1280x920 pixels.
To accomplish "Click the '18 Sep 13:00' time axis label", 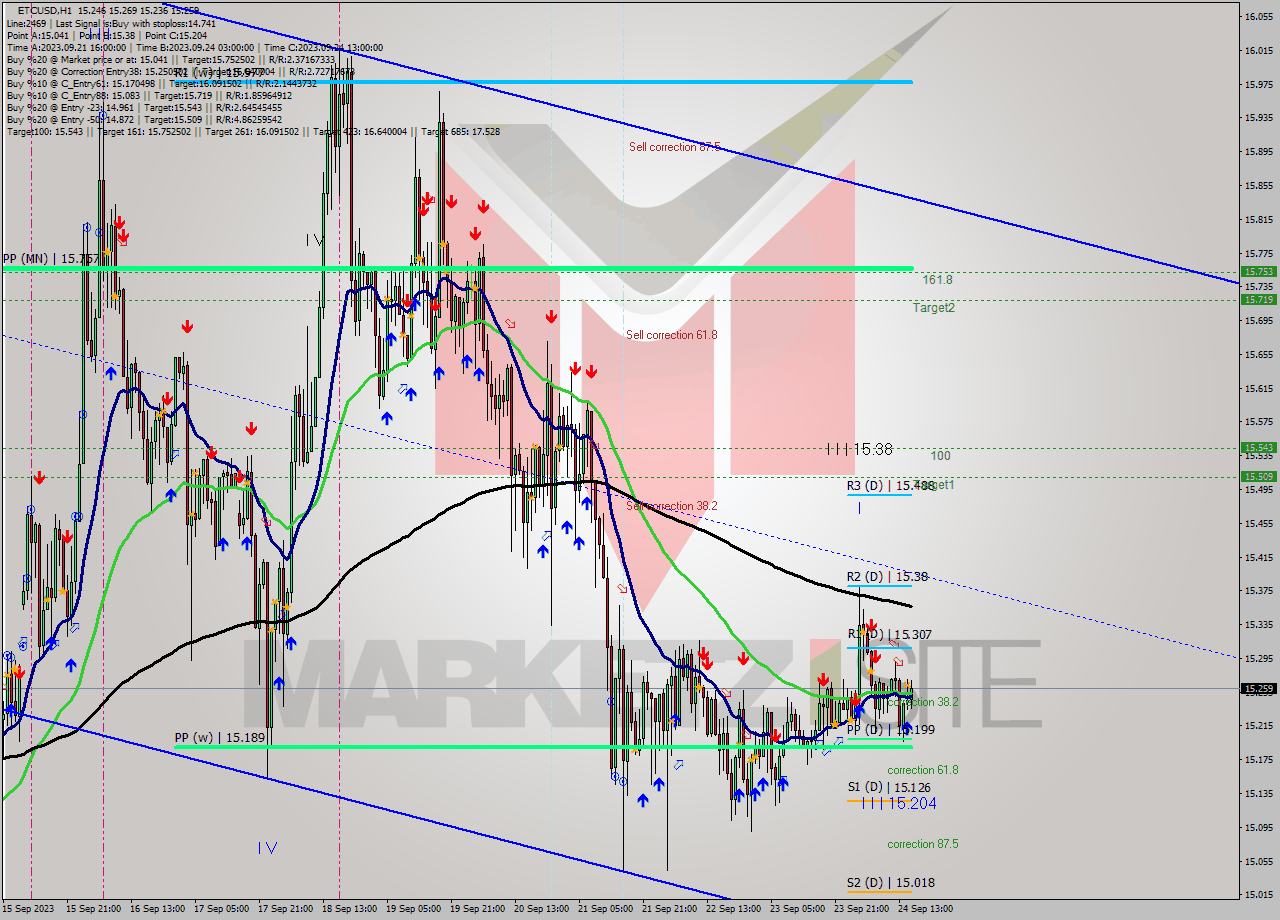I will pyautogui.click(x=350, y=909).
